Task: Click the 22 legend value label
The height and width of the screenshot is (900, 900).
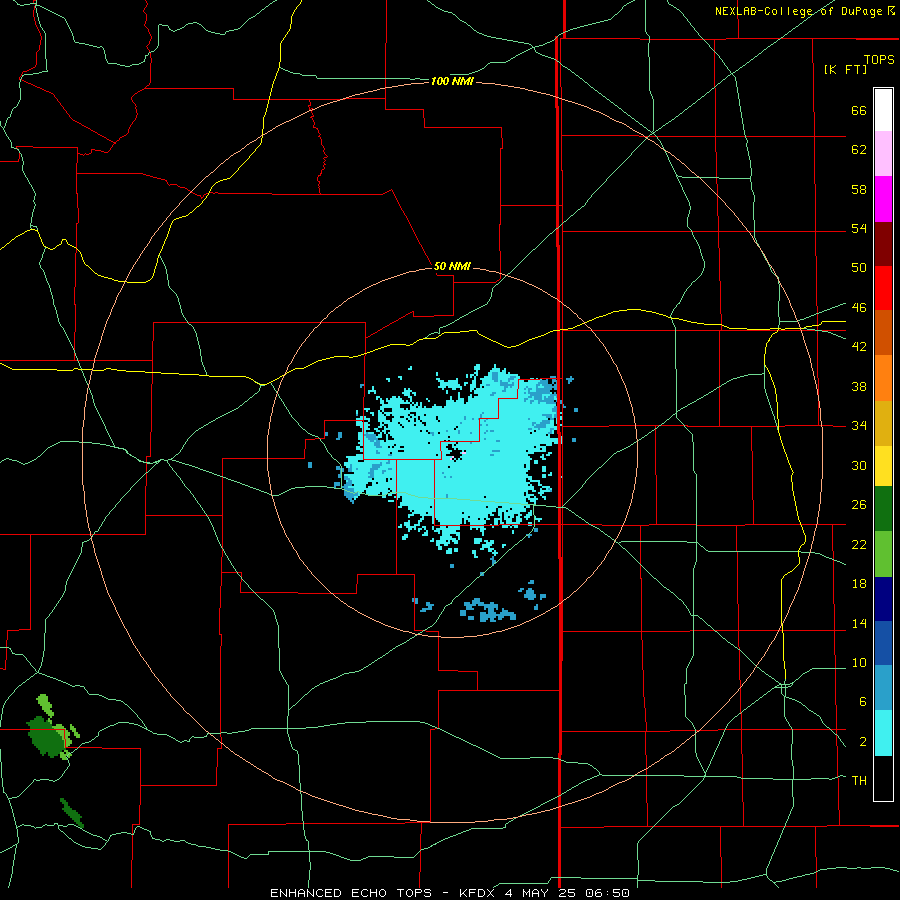Action: 859,544
